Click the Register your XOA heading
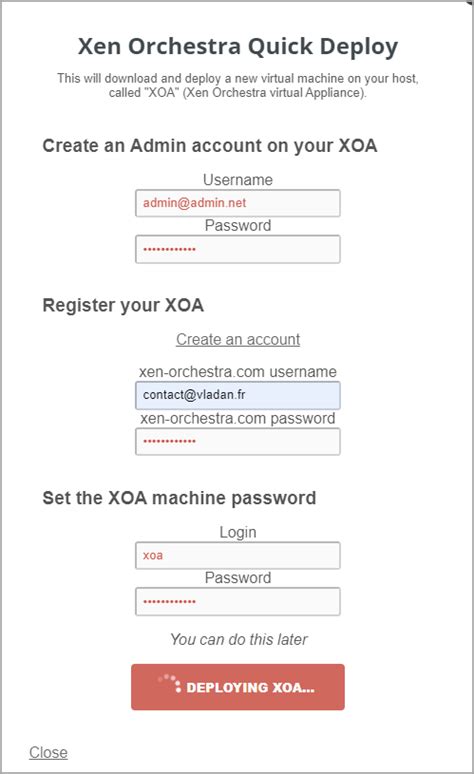The image size is (474, 774). click(x=123, y=306)
